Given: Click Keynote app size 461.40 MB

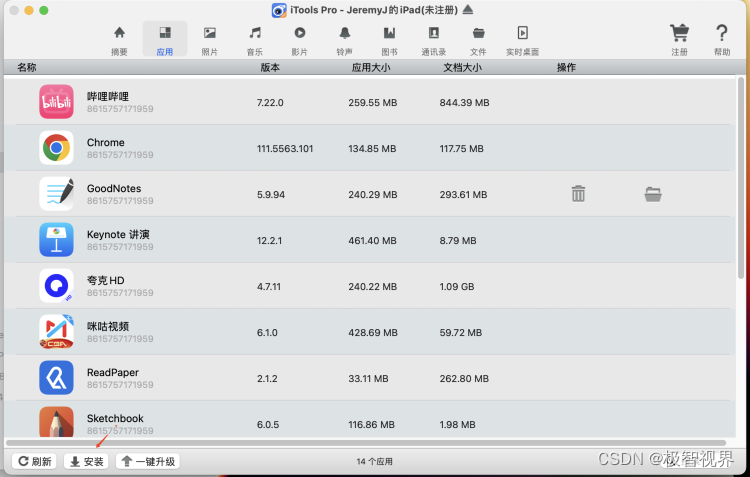Looking at the screenshot, I should point(372,241).
